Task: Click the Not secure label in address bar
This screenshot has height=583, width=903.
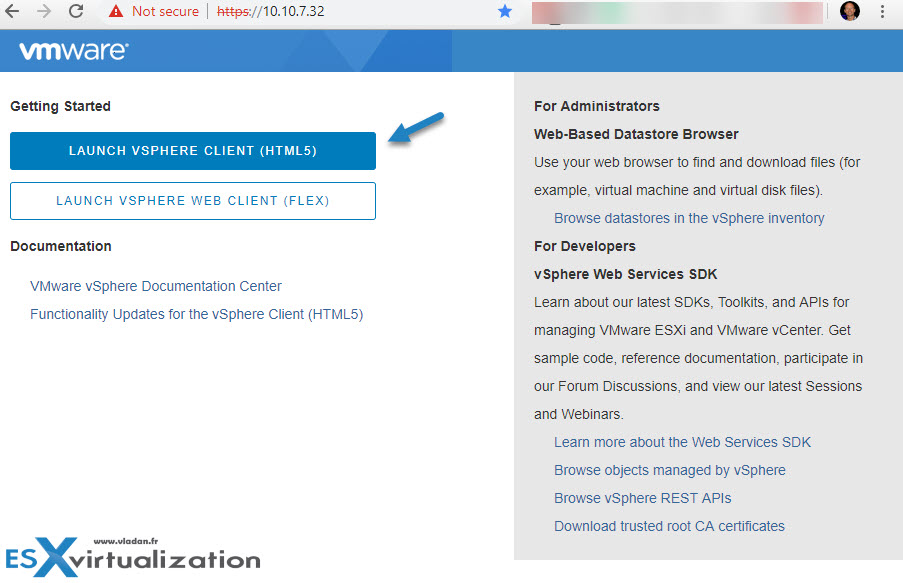Action: click(165, 11)
